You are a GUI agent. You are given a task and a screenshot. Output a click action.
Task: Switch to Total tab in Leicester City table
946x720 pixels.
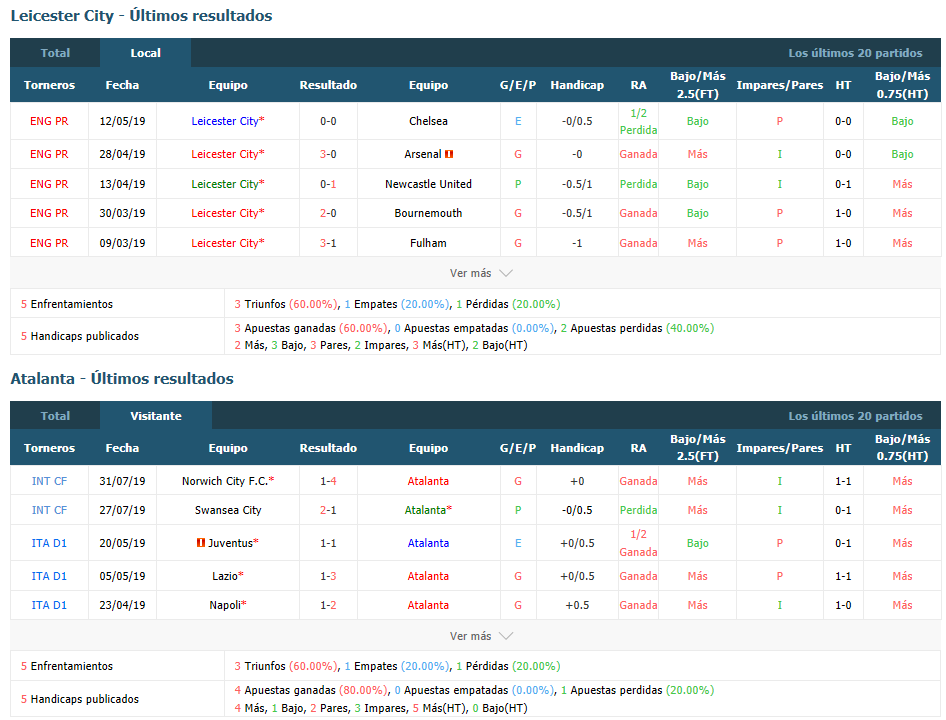tap(55, 53)
